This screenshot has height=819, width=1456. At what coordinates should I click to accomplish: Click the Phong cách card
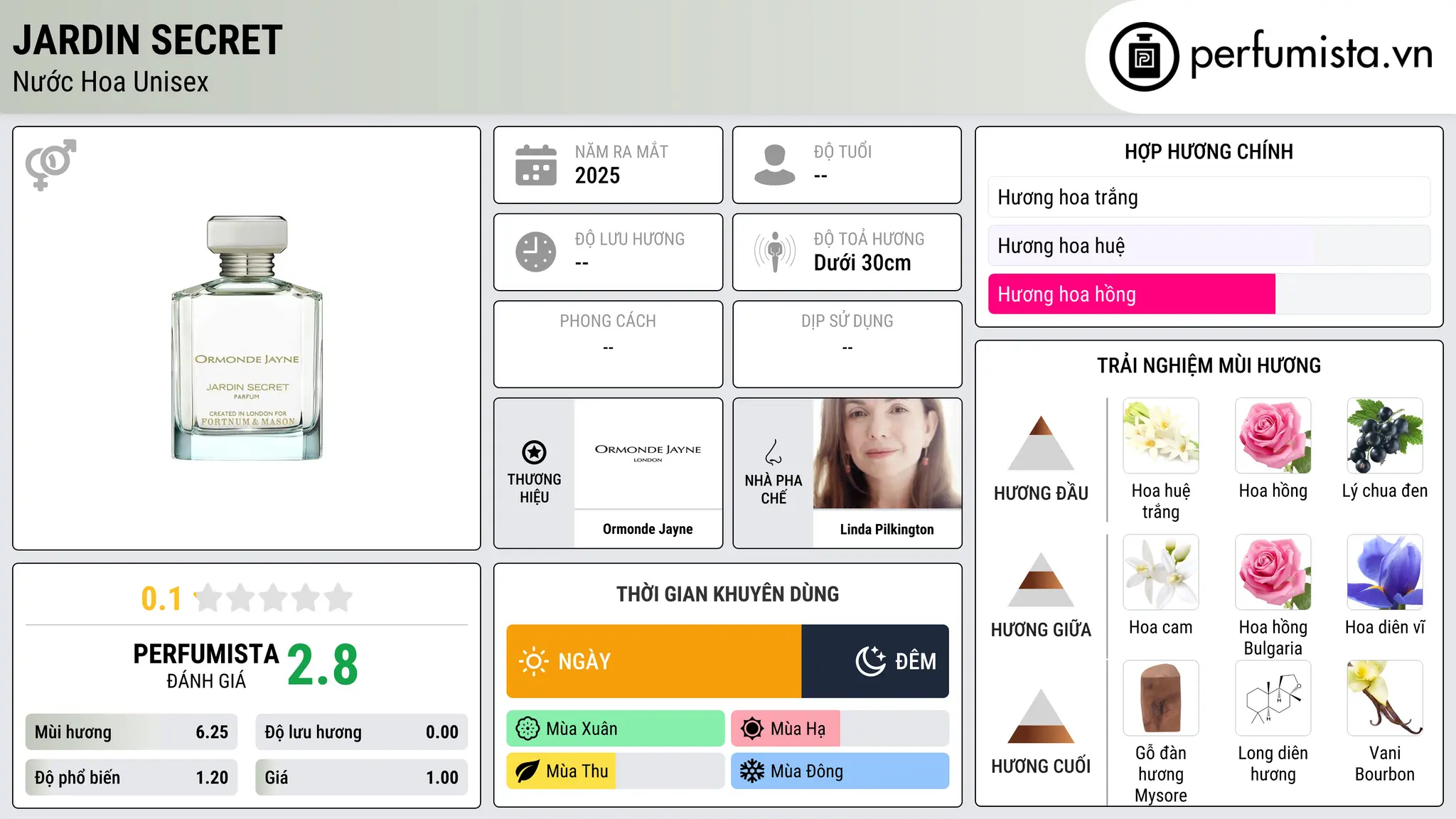pyautogui.click(x=608, y=344)
